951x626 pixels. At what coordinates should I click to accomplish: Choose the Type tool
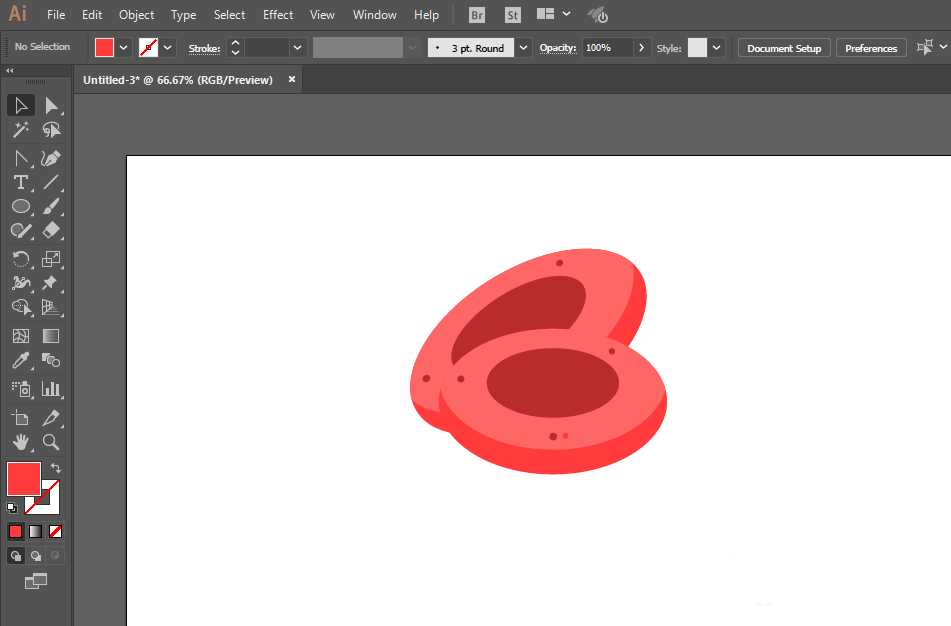pos(21,182)
